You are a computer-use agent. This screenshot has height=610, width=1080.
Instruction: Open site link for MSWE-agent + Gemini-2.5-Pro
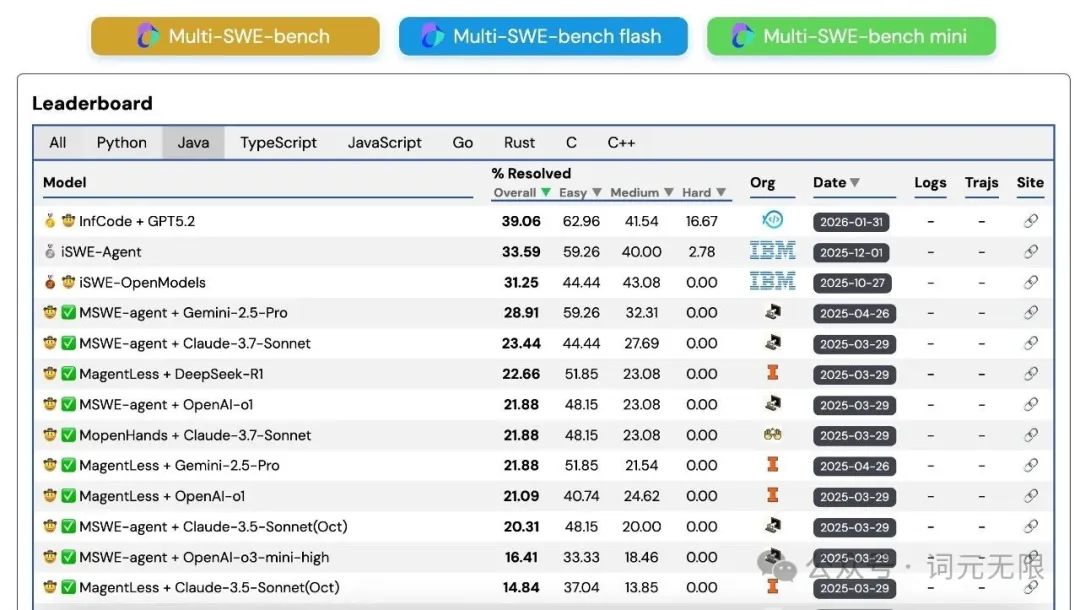[x=1030, y=313]
